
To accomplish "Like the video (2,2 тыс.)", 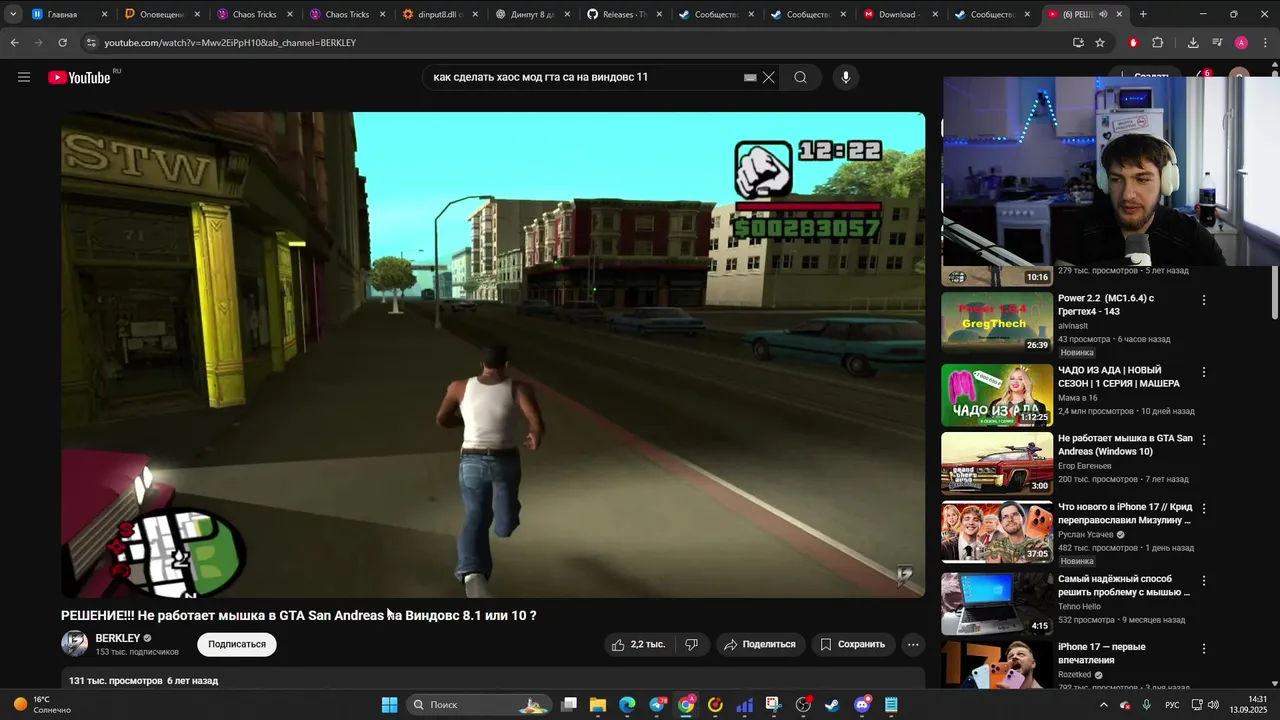I will coord(639,644).
